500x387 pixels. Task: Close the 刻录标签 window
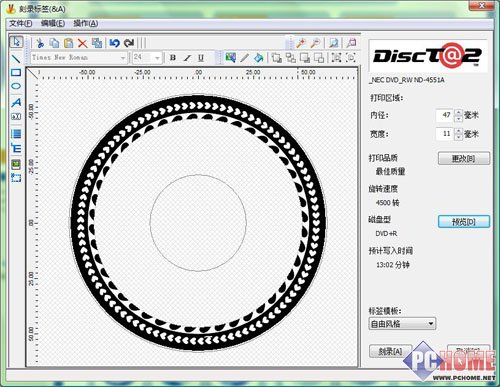pos(482,6)
